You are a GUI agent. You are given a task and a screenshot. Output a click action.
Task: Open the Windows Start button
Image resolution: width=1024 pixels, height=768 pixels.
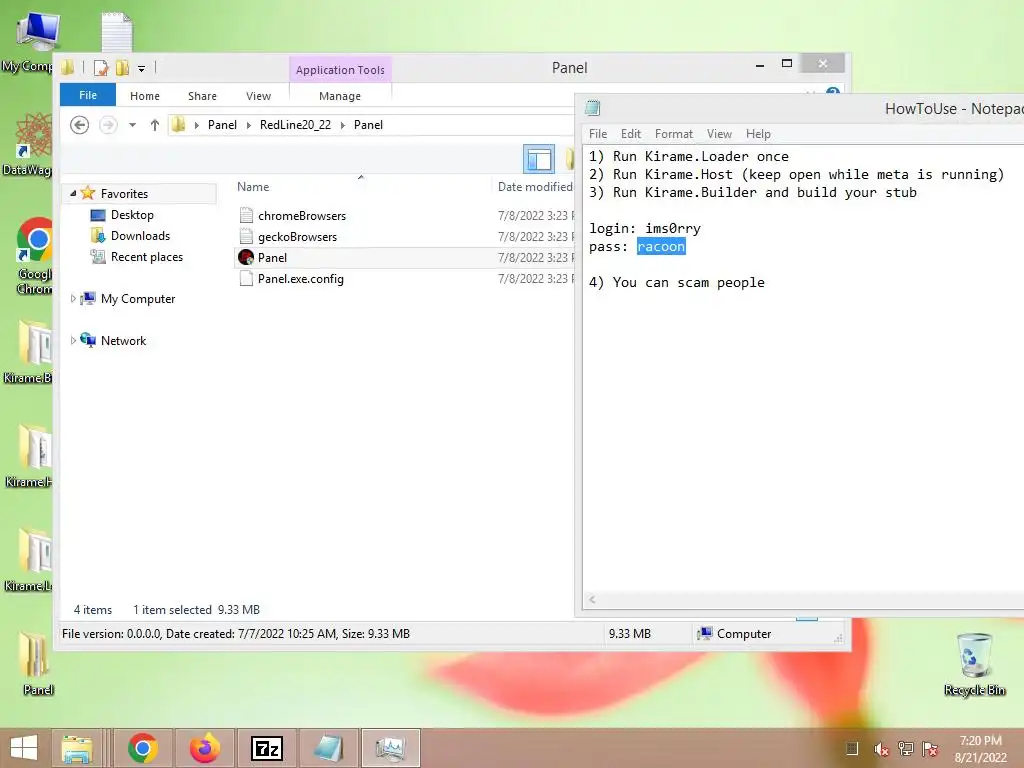[24, 748]
